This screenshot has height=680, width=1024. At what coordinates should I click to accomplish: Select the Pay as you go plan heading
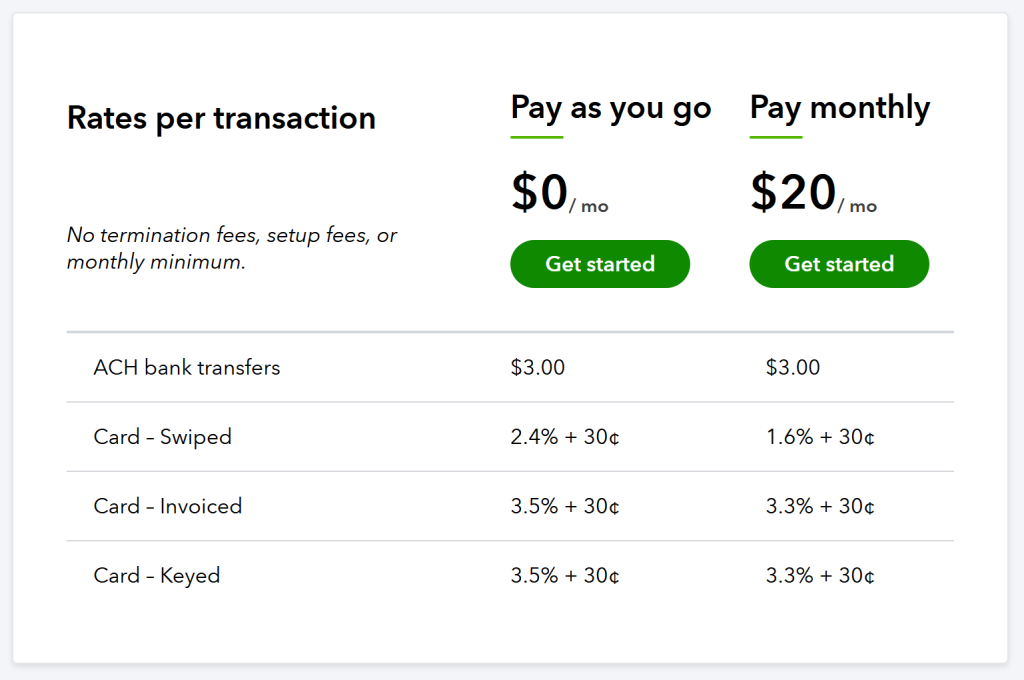(611, 108)
